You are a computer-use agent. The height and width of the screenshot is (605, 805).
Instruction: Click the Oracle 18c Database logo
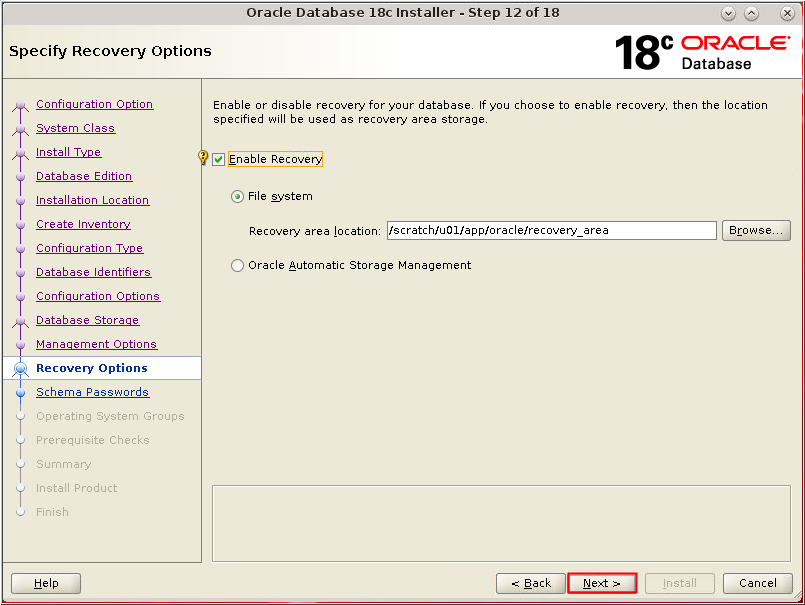click(x=702, y=52)
